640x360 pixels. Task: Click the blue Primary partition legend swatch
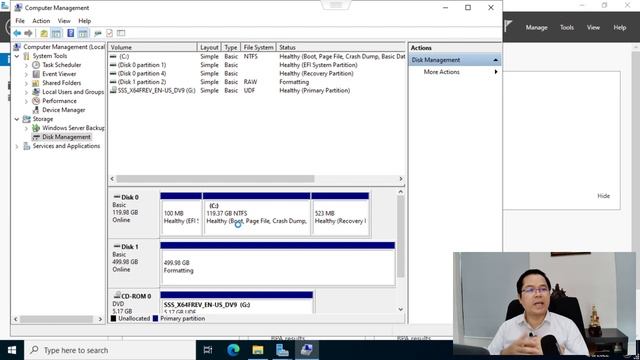155,318
